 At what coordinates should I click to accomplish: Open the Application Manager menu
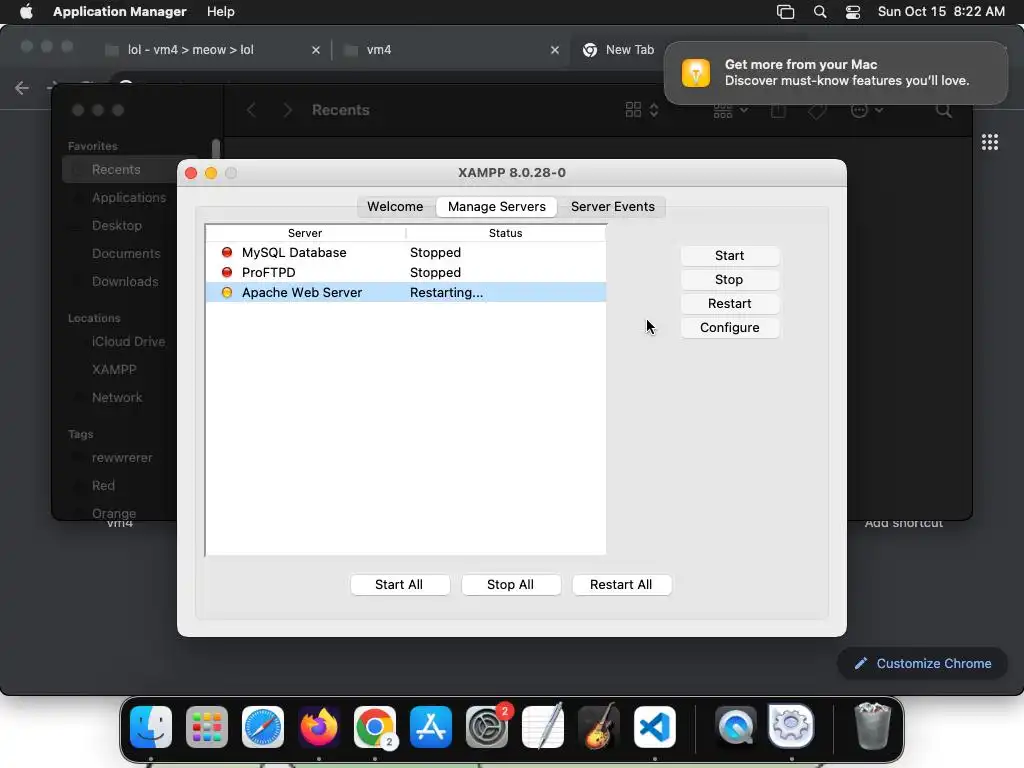coord(120,12)
